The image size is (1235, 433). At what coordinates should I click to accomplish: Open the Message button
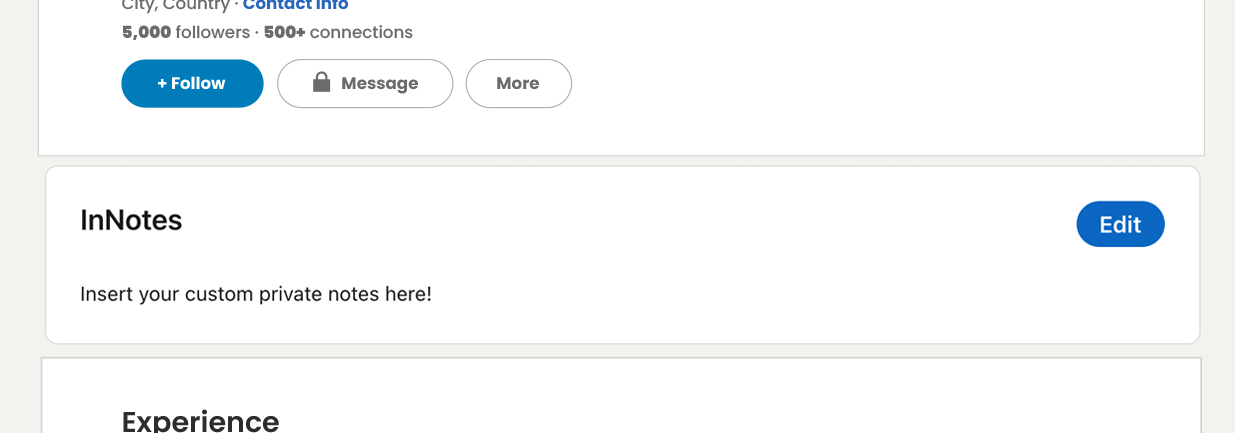365,83
